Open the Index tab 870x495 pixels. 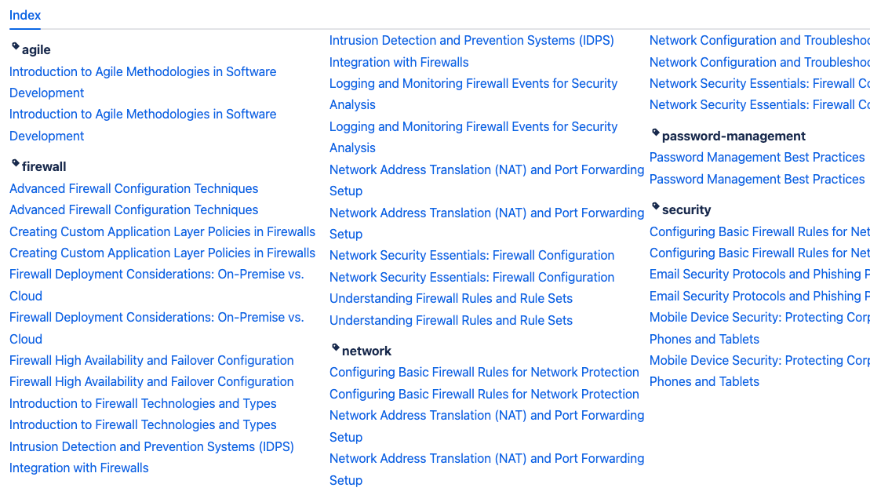tap(25, 15)
